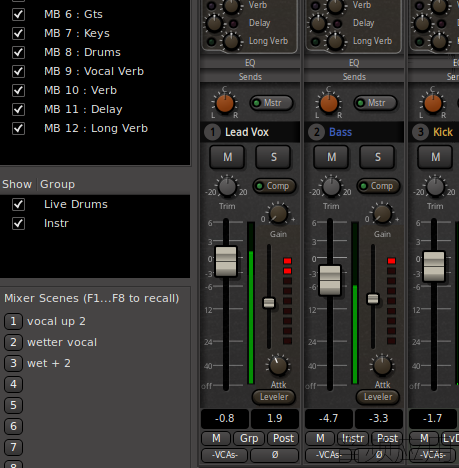Image resolution: width=459 pixels, height=468 pixels.
Task: Open Lead Vox Grp group selector
Action: click(x=249, y=438)
